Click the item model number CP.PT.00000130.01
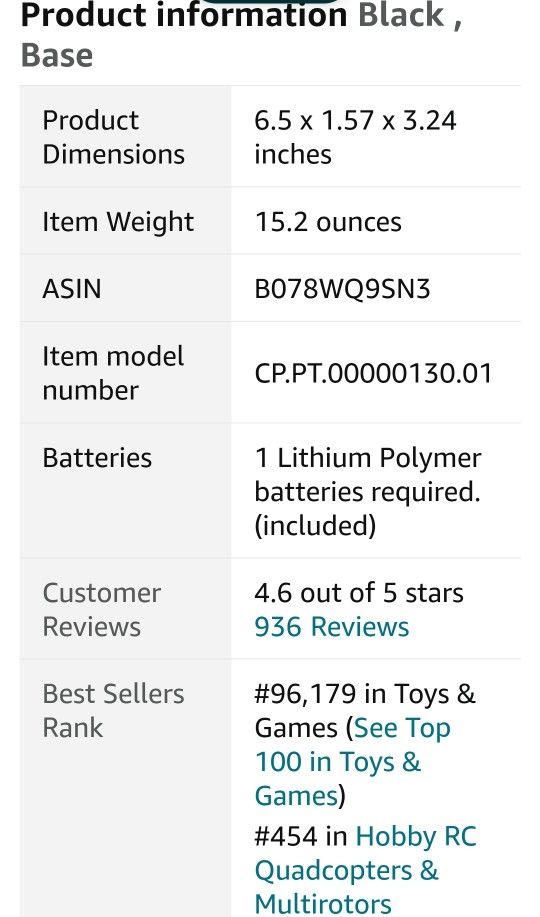The image size is (540, 917). (x=373, y=373)
